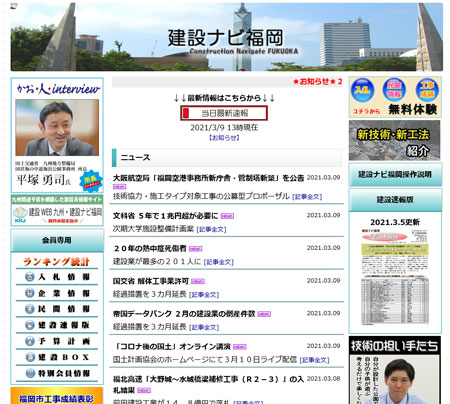Image resolution: width=450 pixels, height=404 pixels.
Task: Open the 福岡市工事成績表彰 banner
Action: coord(57,396)
